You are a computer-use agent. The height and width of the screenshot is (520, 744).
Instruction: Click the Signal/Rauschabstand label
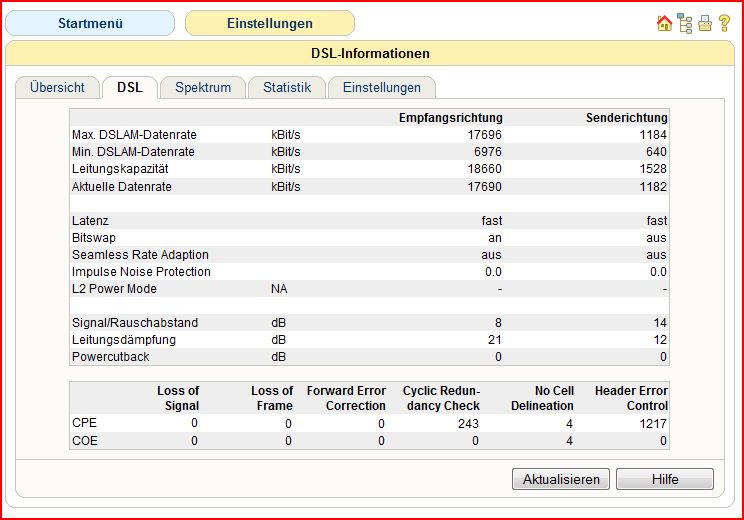pos(135,323)
